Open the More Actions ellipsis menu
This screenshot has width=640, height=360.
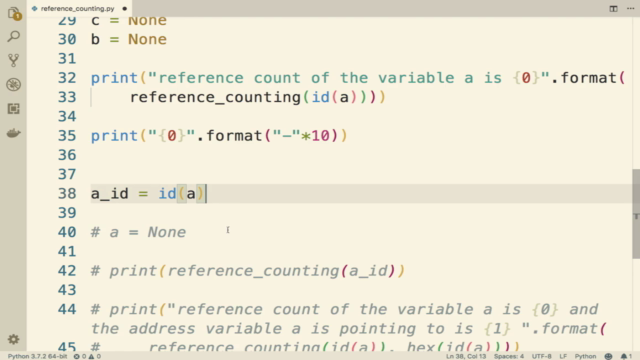coord(630,9)
